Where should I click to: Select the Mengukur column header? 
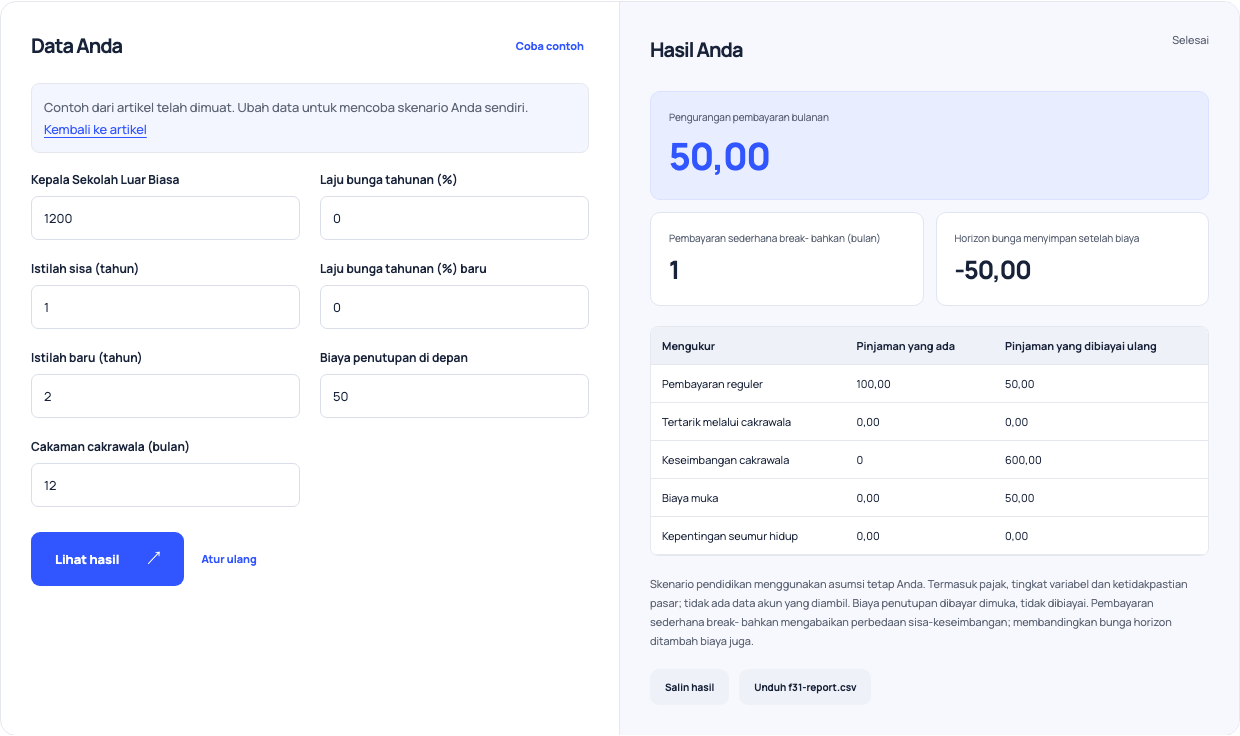[688, 346]
